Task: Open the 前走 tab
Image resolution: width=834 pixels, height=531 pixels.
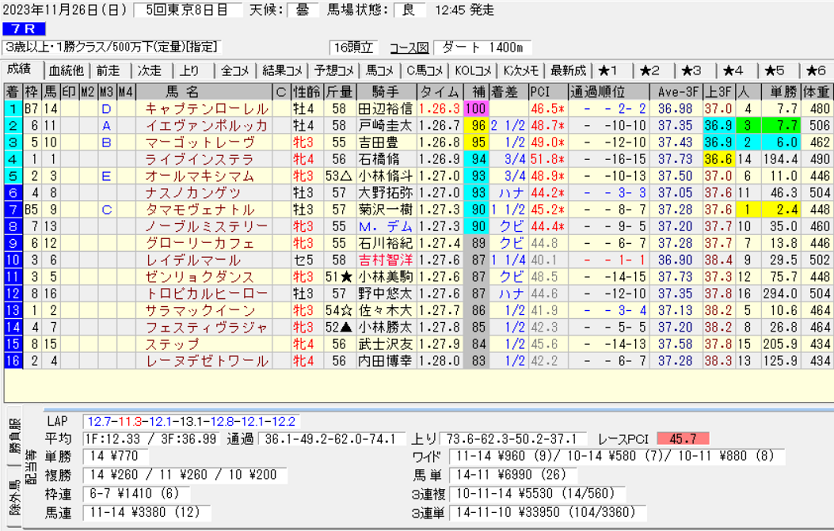Action: click(x=108, y=70)
